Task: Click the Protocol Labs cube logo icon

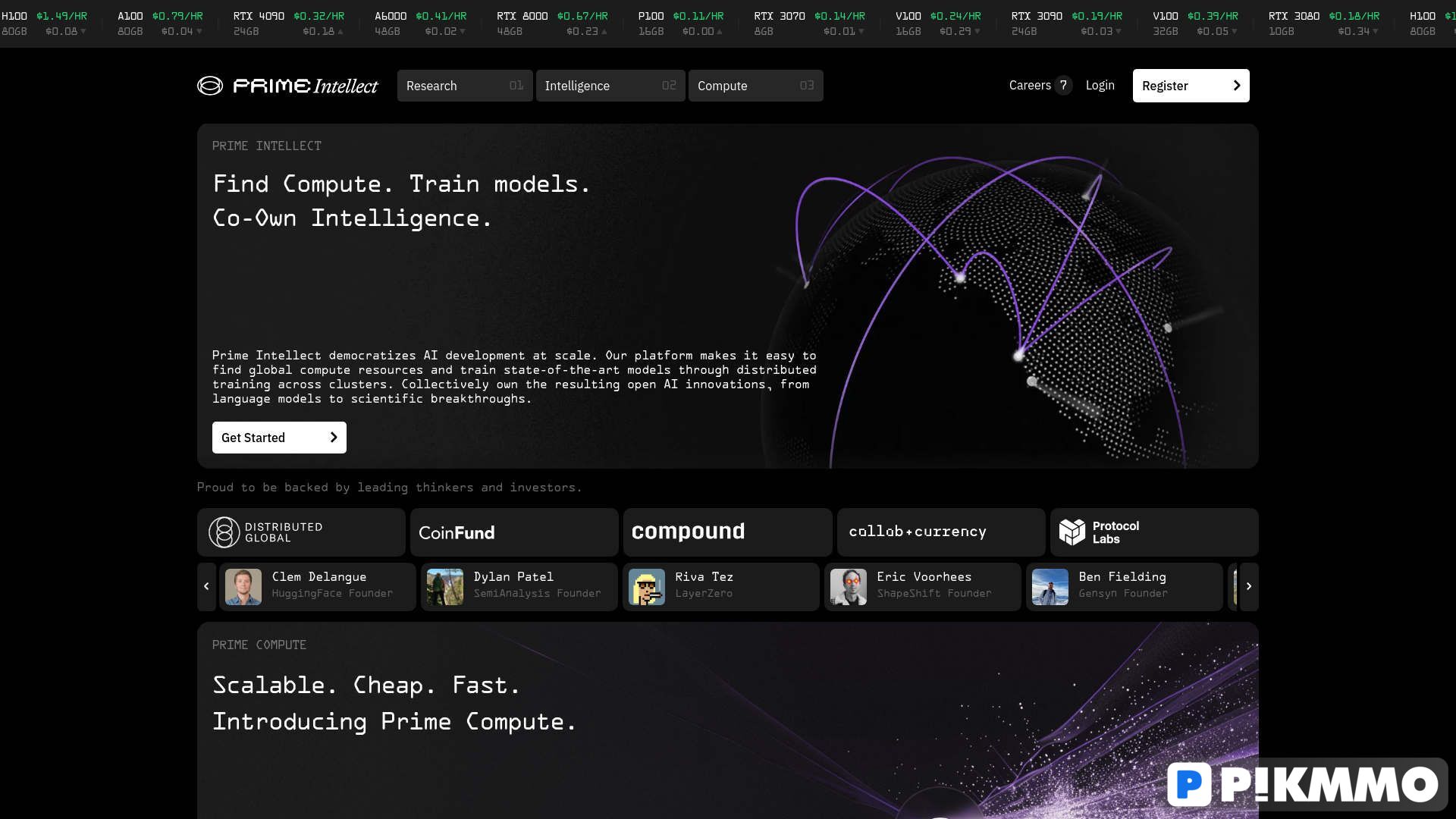Action: (1072, 532)
